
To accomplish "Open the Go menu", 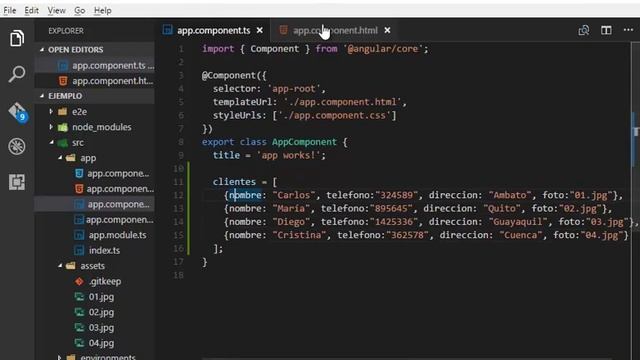I will click(80, 10).
